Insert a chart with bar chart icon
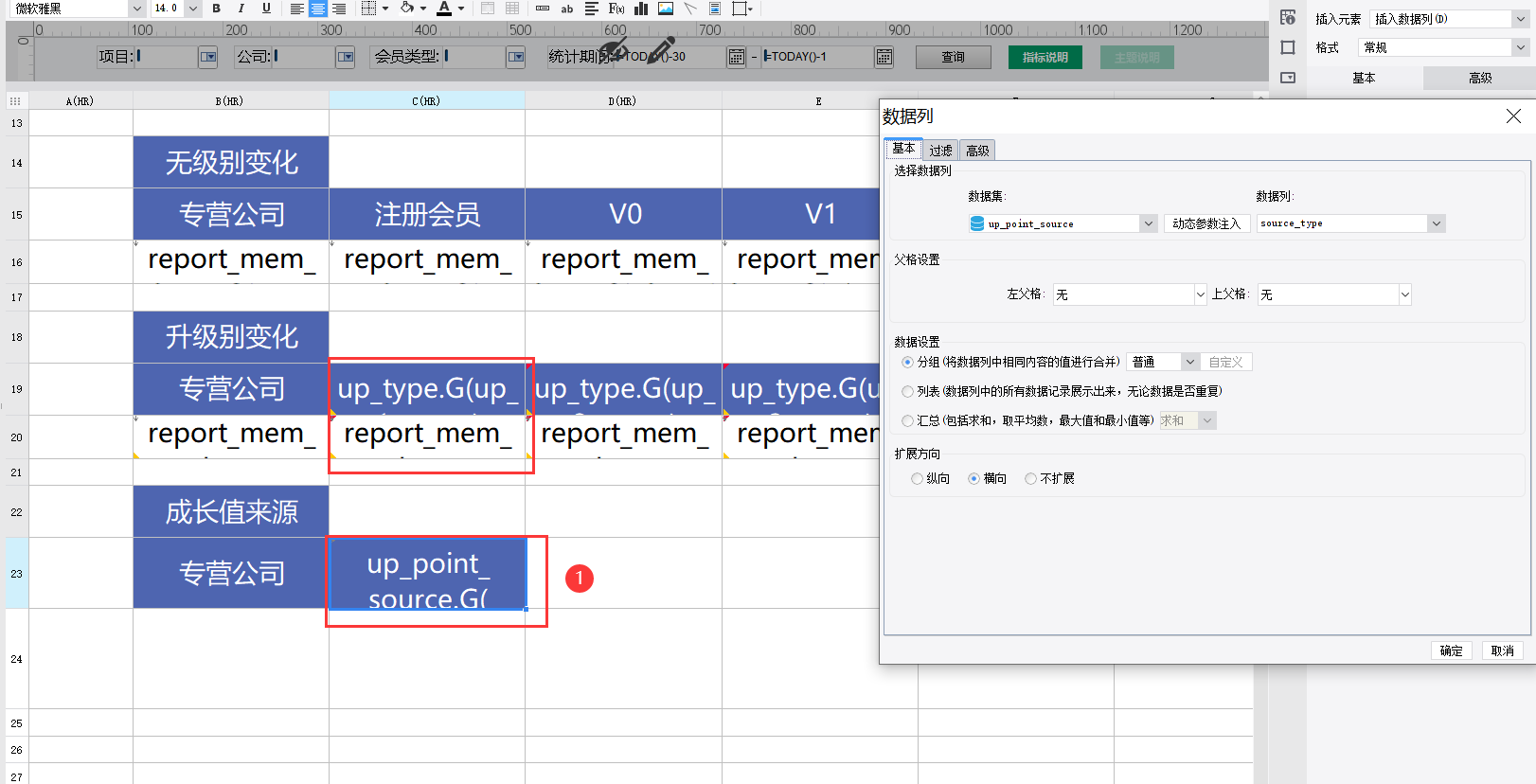This screenshot has height=784, width=1536. pos(641,9)
